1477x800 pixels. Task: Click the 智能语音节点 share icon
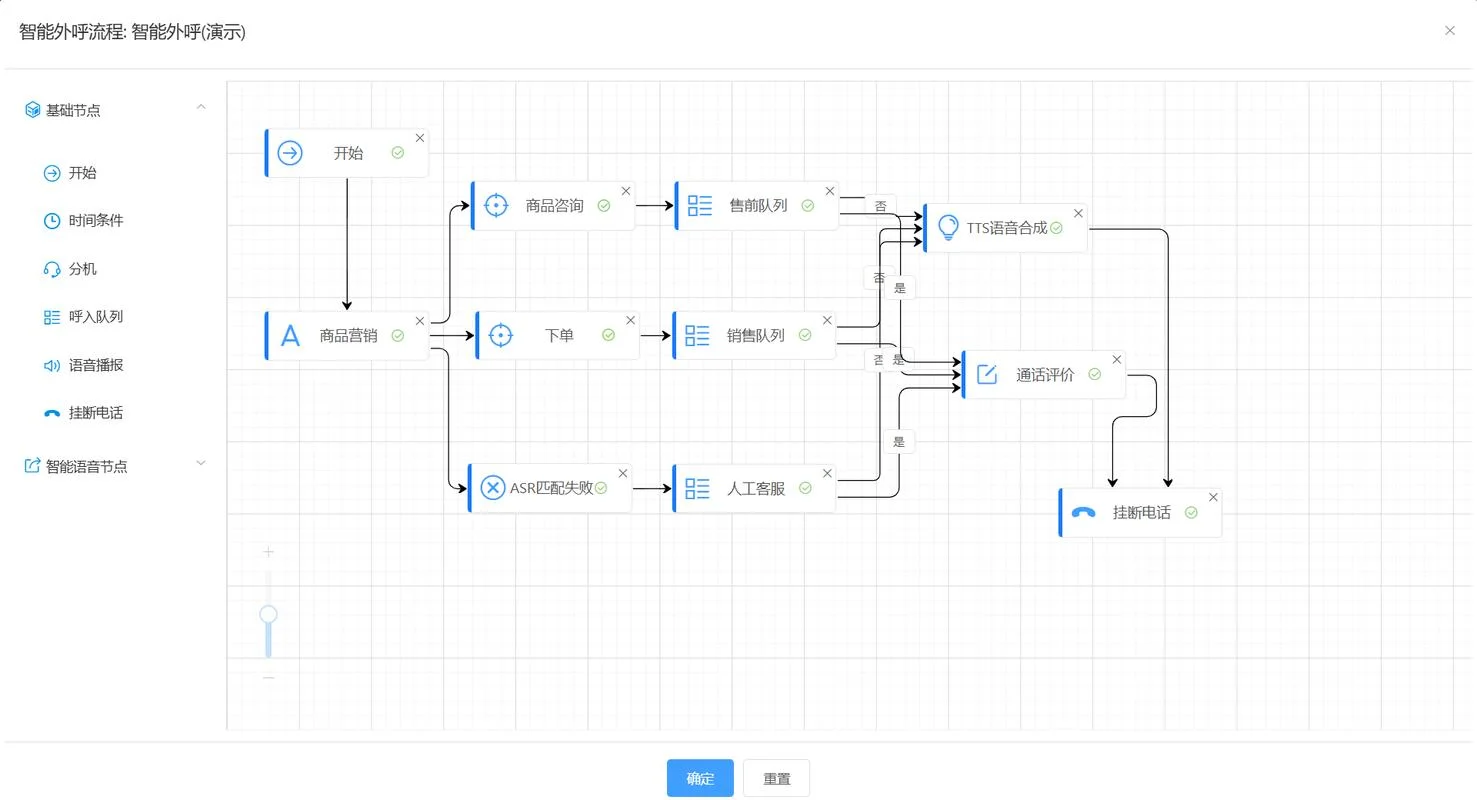(33, 466)
